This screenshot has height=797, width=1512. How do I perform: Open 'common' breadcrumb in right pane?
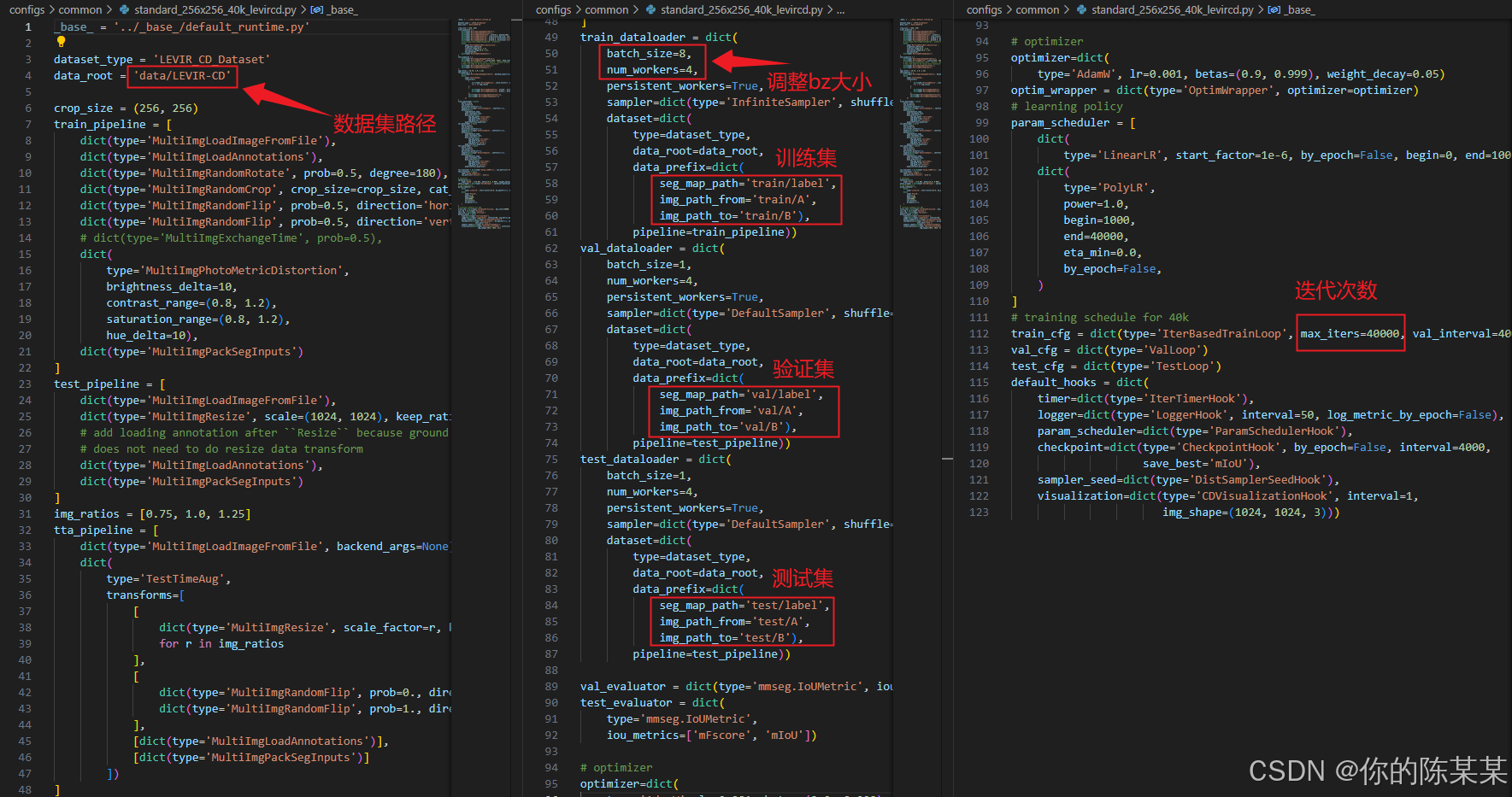1038,10
